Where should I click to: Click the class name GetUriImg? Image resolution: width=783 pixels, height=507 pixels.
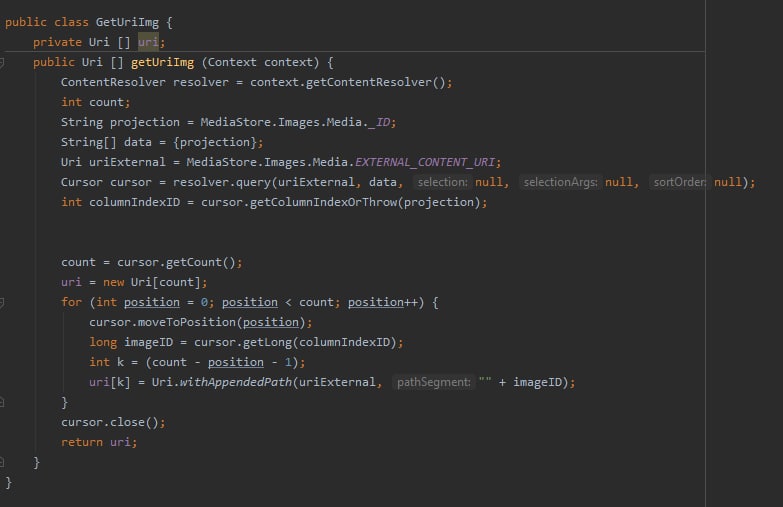[x=127, y=22]
